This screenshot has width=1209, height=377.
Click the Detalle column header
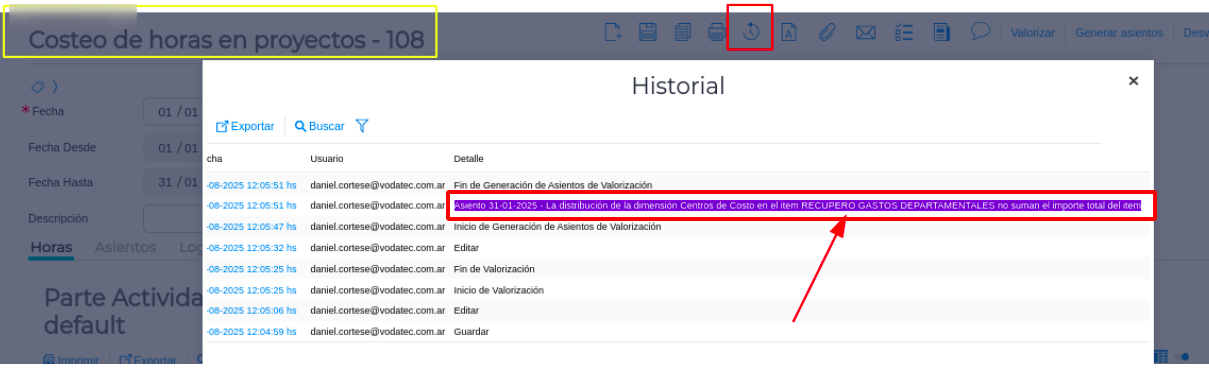point(468,159)
